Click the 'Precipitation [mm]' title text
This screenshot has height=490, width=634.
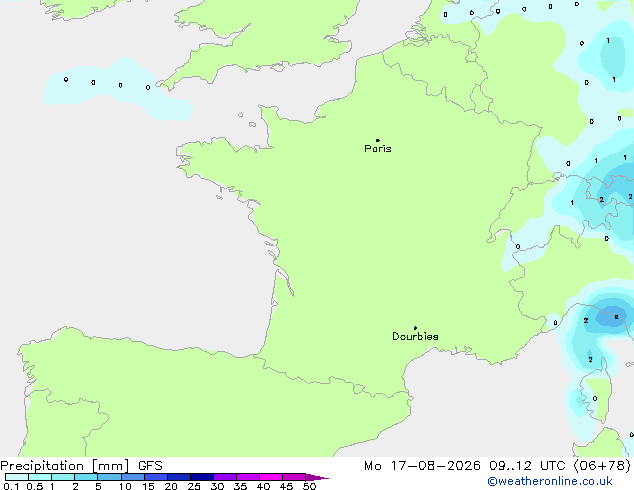point(65,466)
